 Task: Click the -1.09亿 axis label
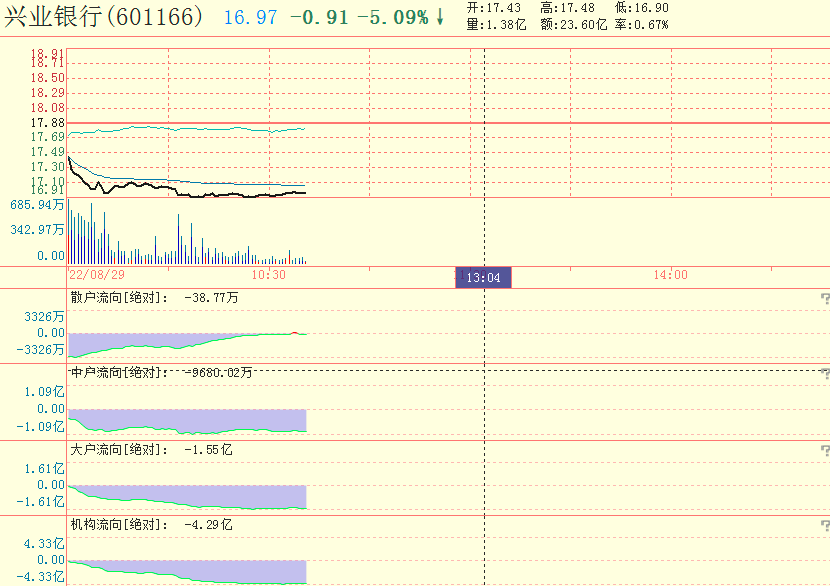pyautogui.click(x=40, y=426)
